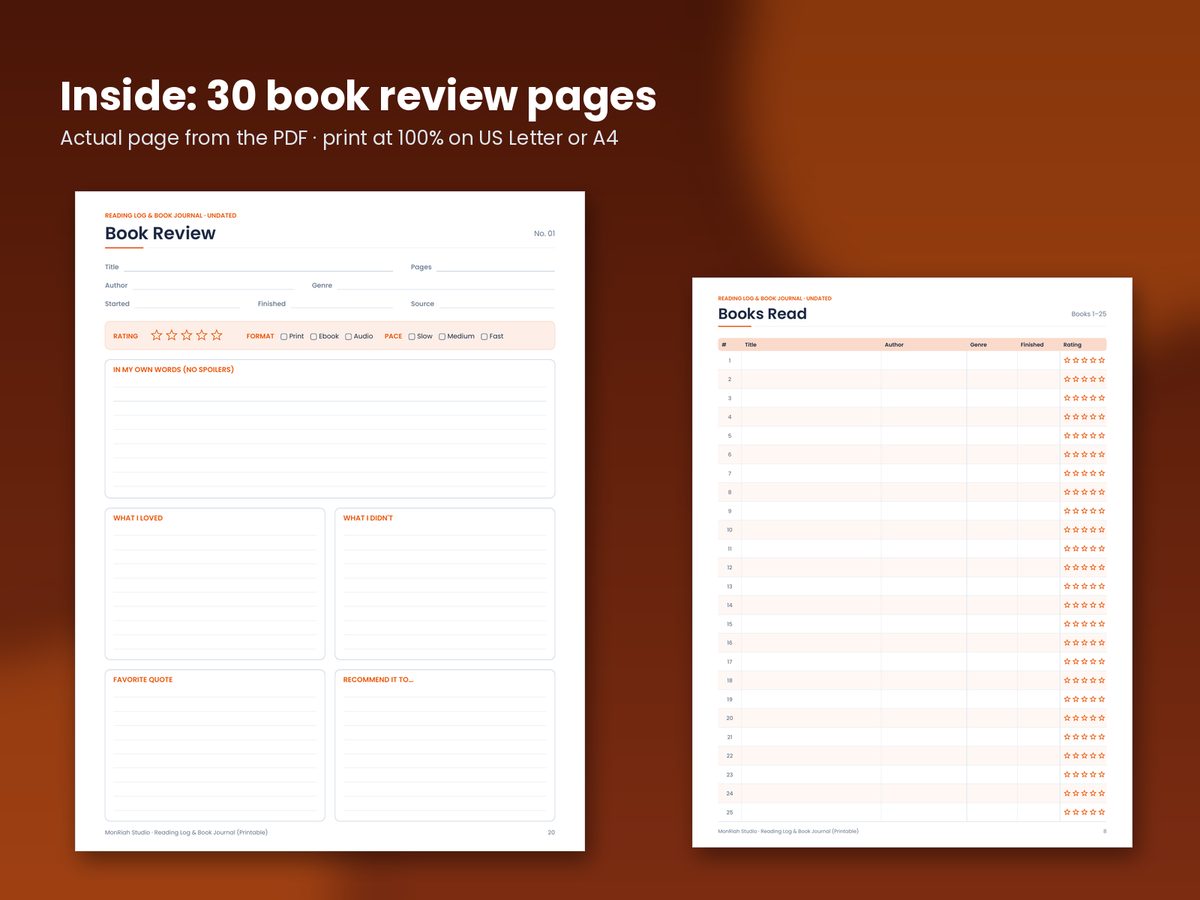
Task: Click the Genre column header in Books Read
Action: click(x=978, y=345)
